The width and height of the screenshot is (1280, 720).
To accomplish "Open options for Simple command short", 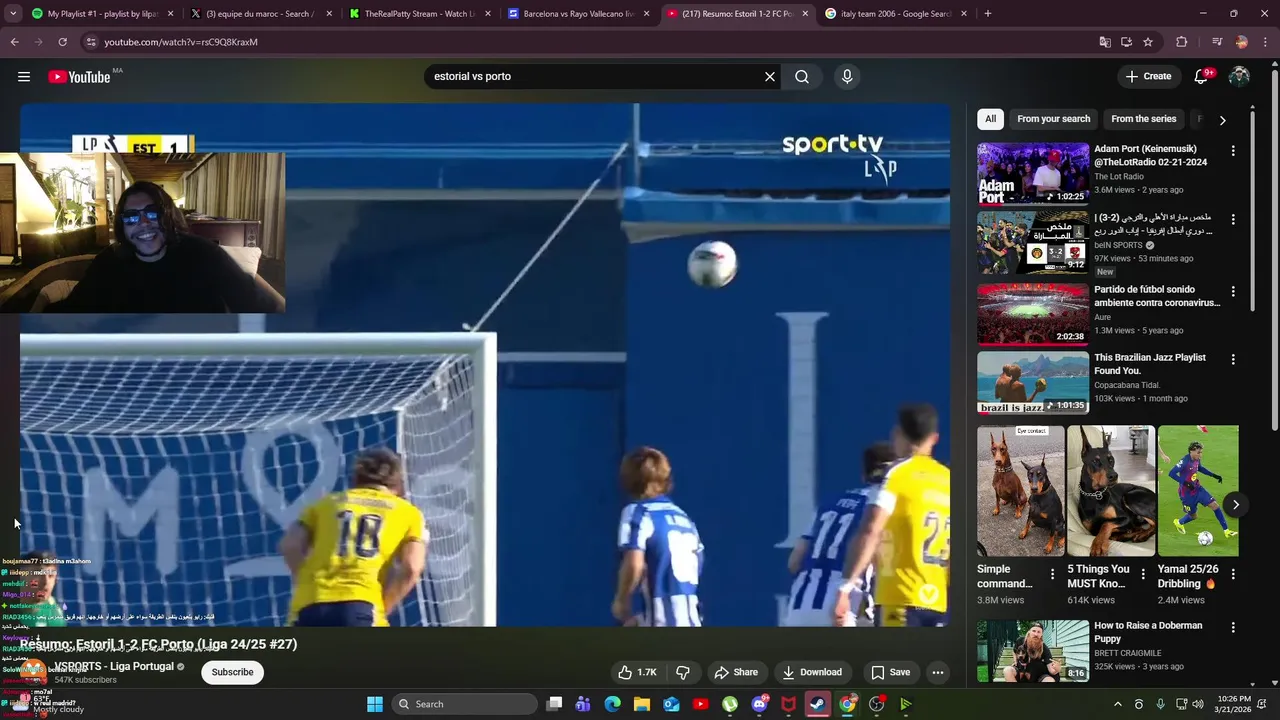I will pos(1052,574).
